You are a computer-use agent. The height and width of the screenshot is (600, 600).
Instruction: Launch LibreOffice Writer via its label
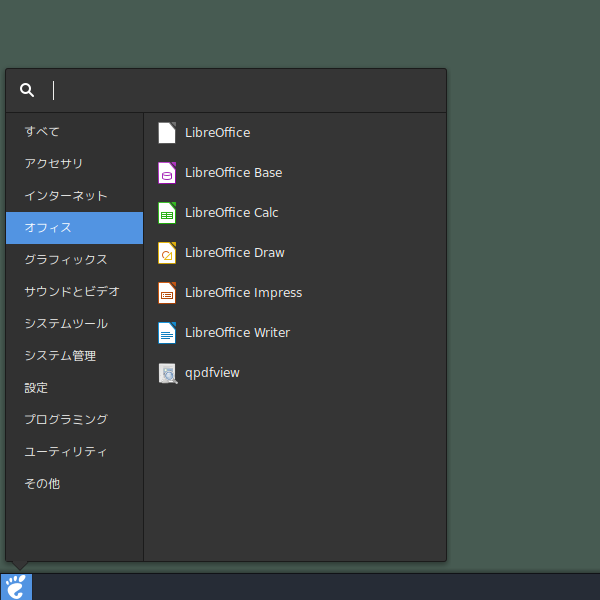pos(237,333)
